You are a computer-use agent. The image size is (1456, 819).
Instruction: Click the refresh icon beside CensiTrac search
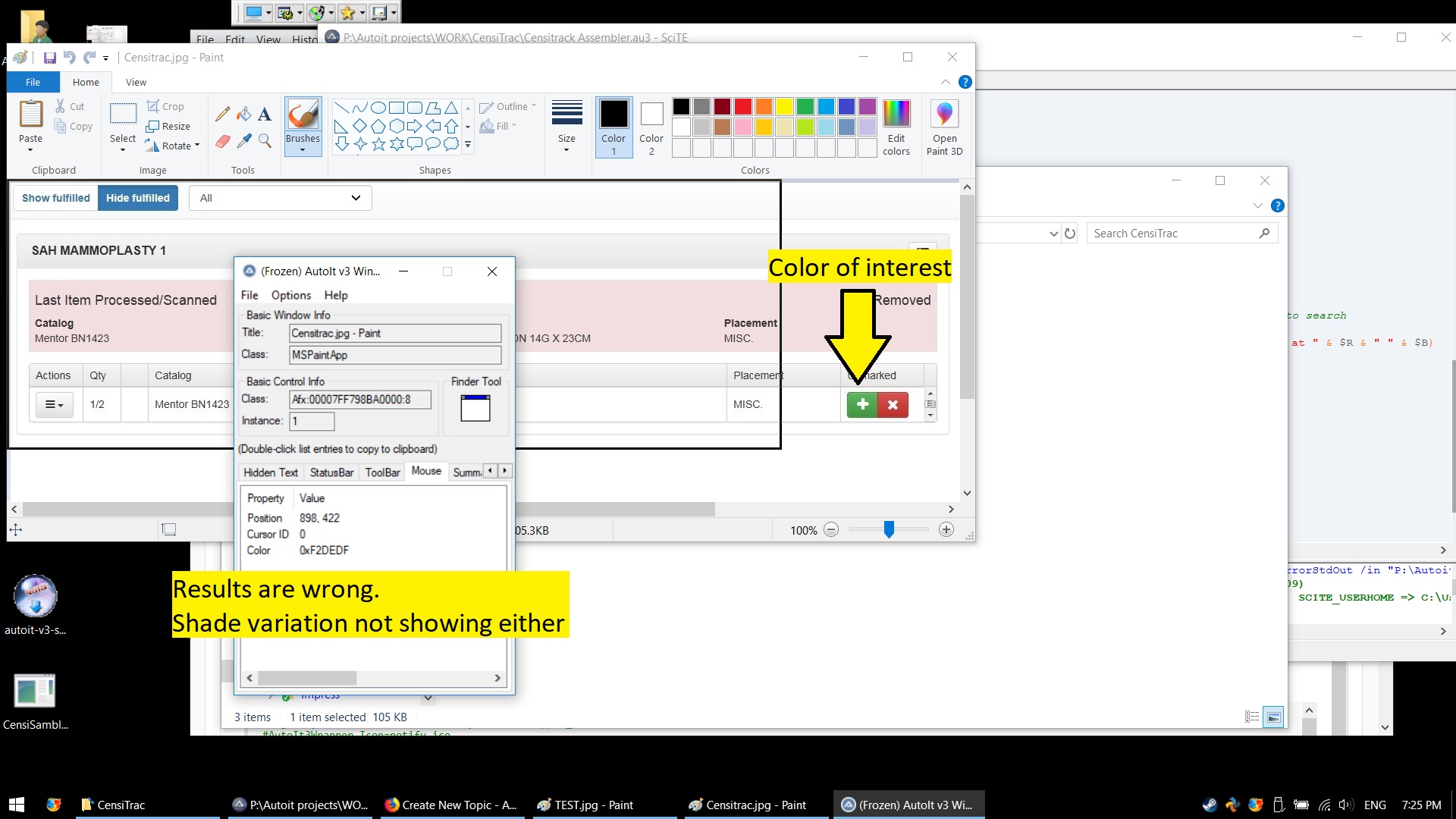point(1070,234)
